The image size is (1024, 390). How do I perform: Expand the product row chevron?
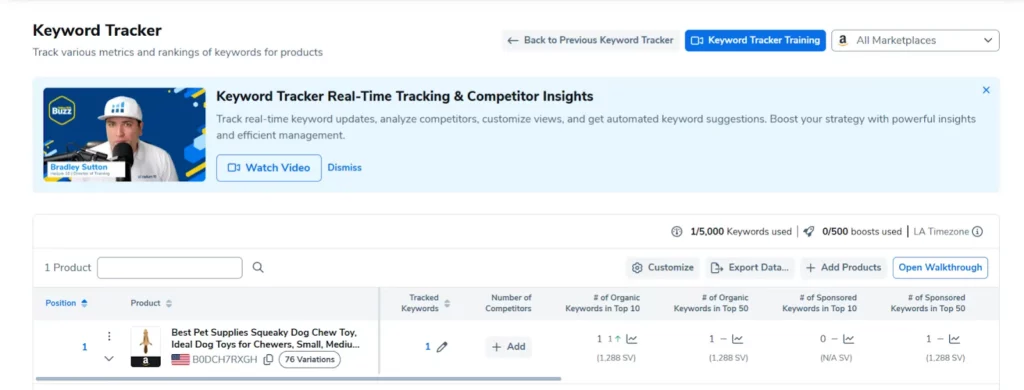click(109, 358)
